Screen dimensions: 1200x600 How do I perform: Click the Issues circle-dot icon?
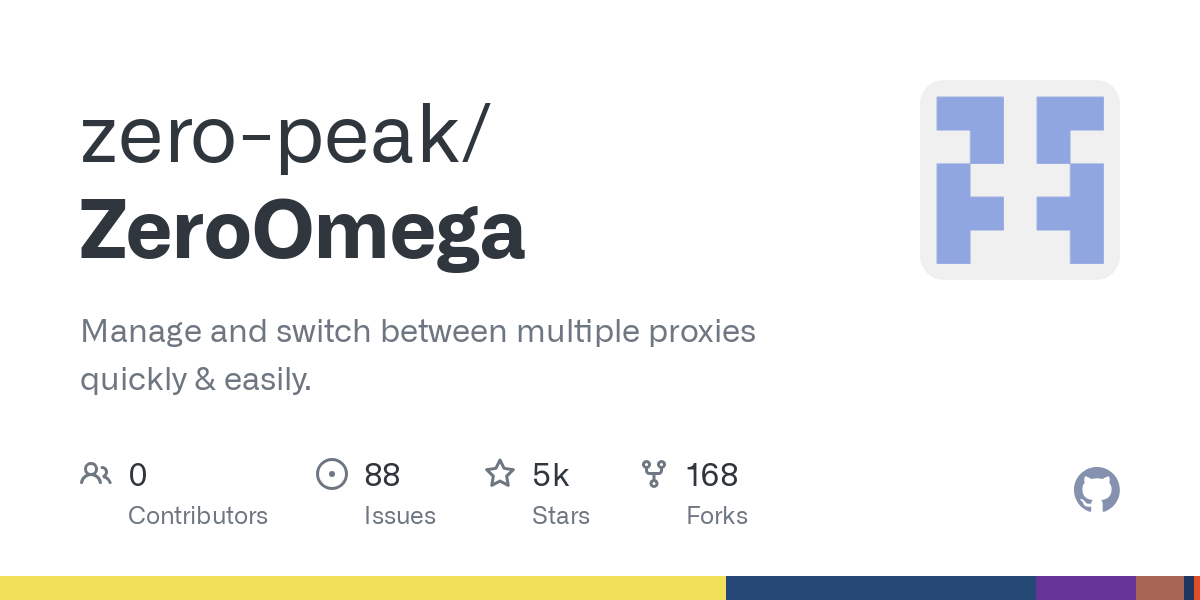(x=331, y=473)
